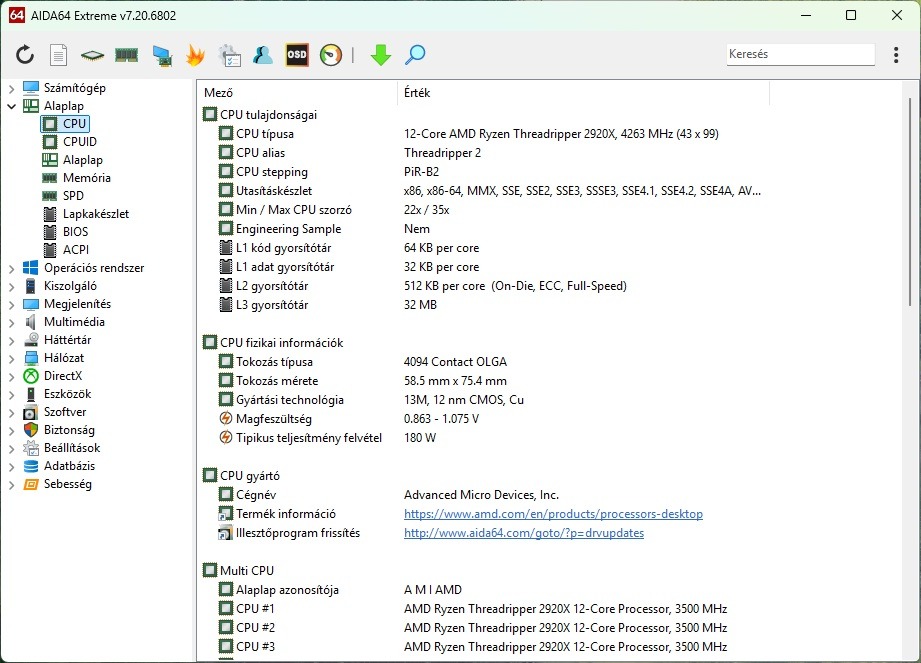This screenshot has height=663, width=921.
Task: Click the CPU chip toolbar icon
Action: coord(93,55)
